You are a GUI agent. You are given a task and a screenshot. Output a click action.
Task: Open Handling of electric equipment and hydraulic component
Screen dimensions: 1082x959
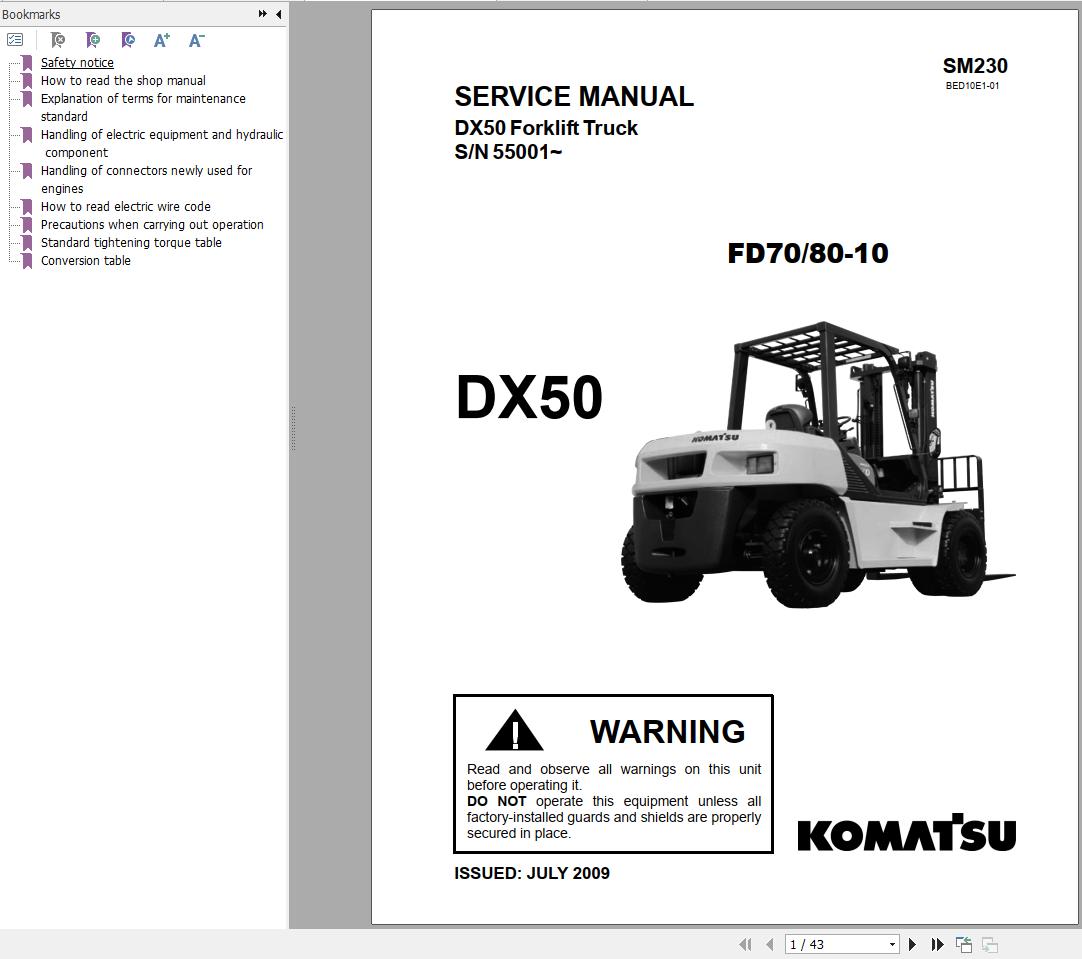pos(161,144)
